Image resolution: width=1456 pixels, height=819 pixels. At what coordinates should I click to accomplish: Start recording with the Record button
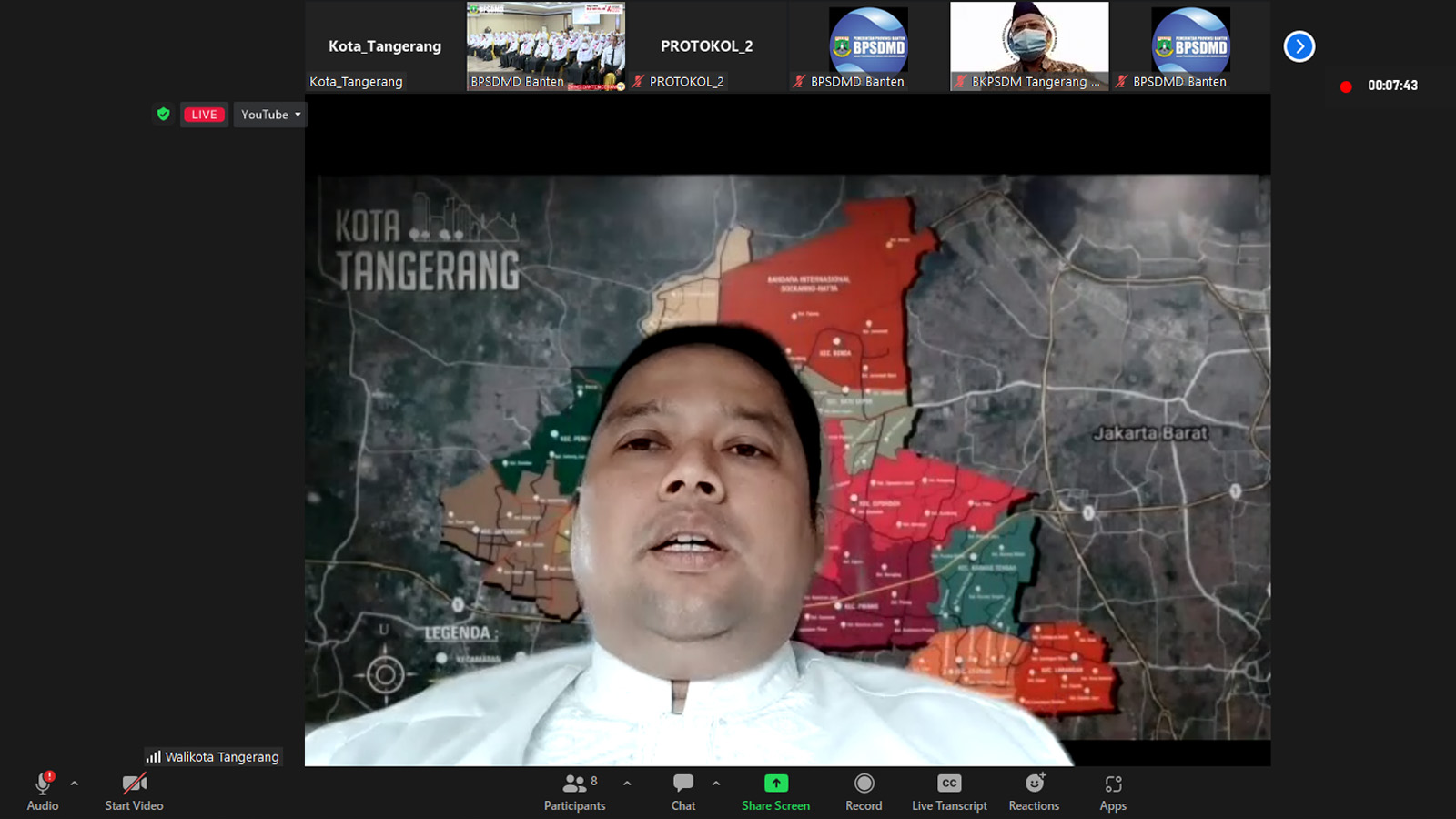pos(864,791)
